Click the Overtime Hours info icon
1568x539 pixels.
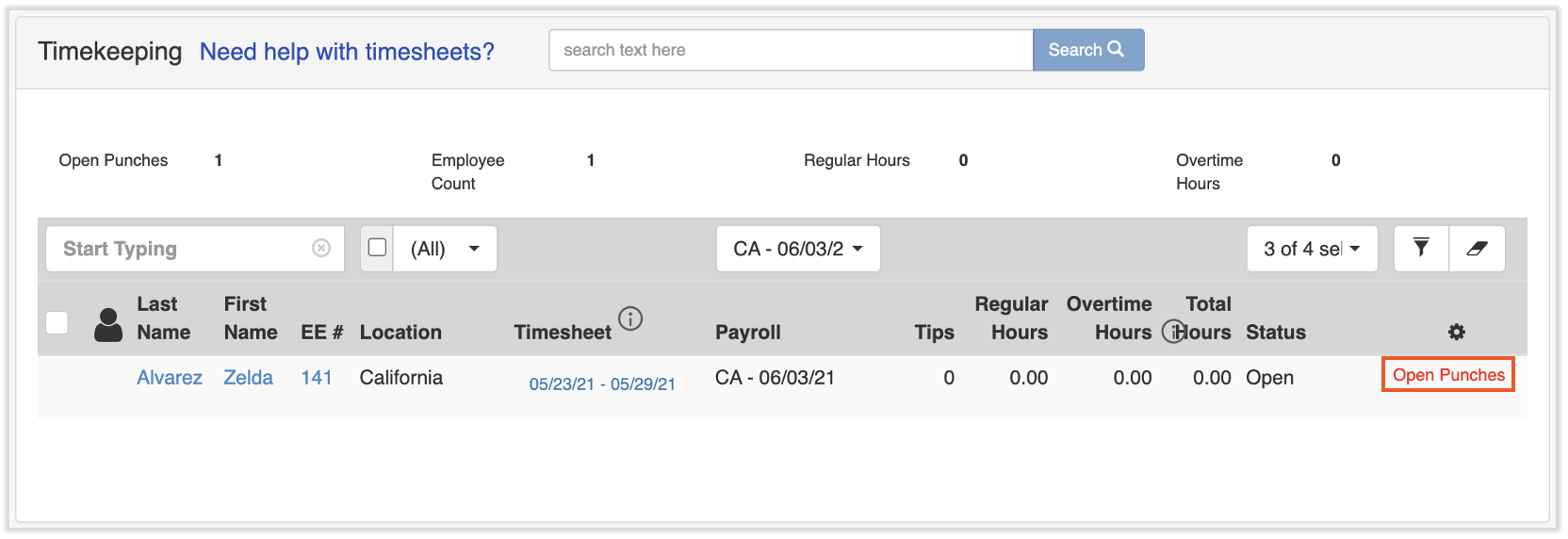pos(1172,332)
